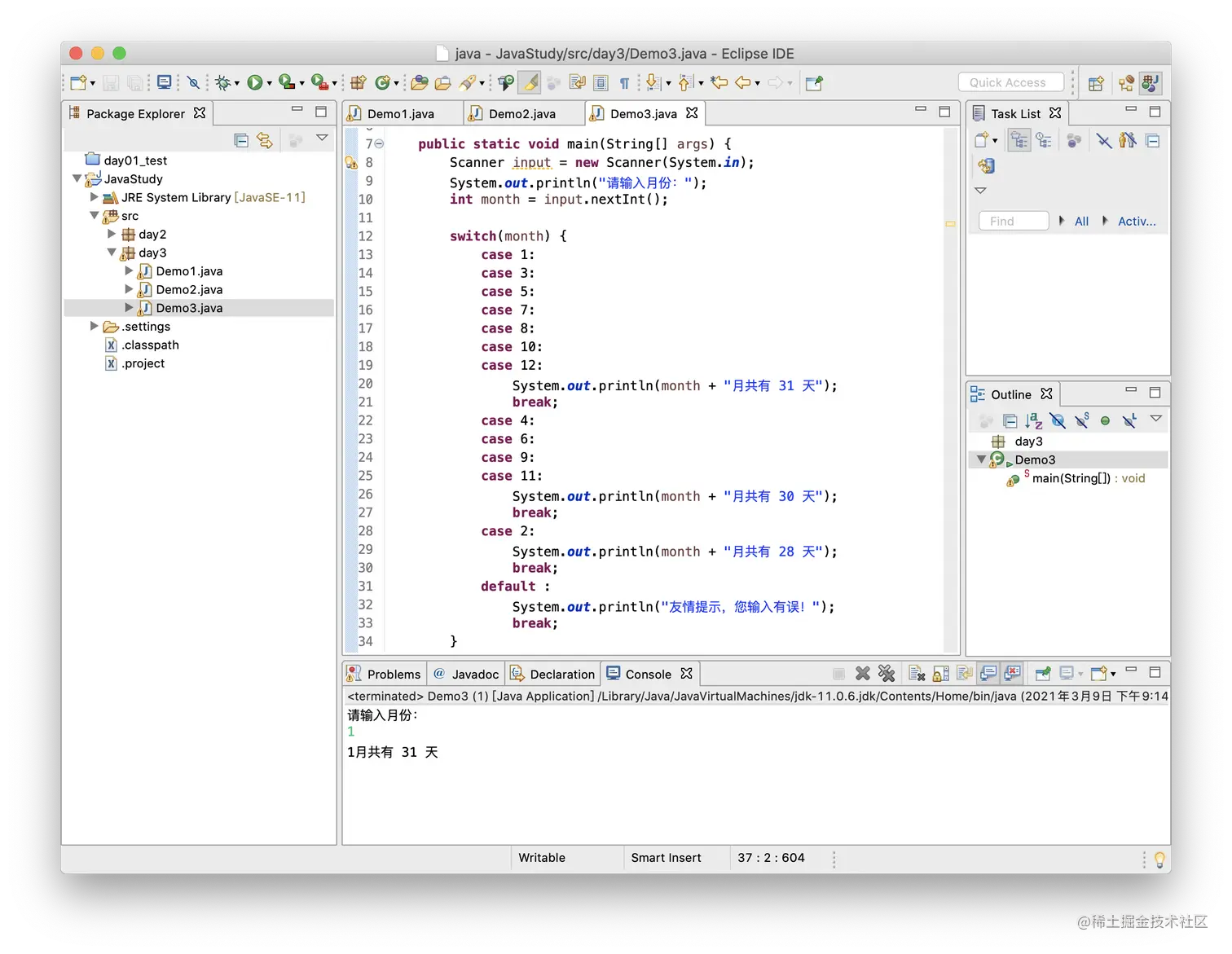Click the All link in Task List
Image resolution: width=1232 pixels, height=954 pixels.
tap(1081, 221)
